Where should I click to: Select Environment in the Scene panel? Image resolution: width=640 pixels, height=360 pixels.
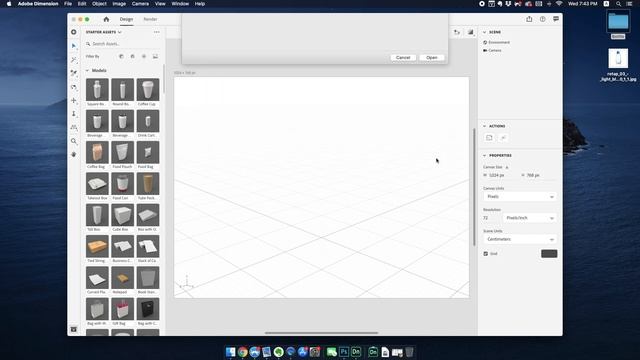click(499, 42)
